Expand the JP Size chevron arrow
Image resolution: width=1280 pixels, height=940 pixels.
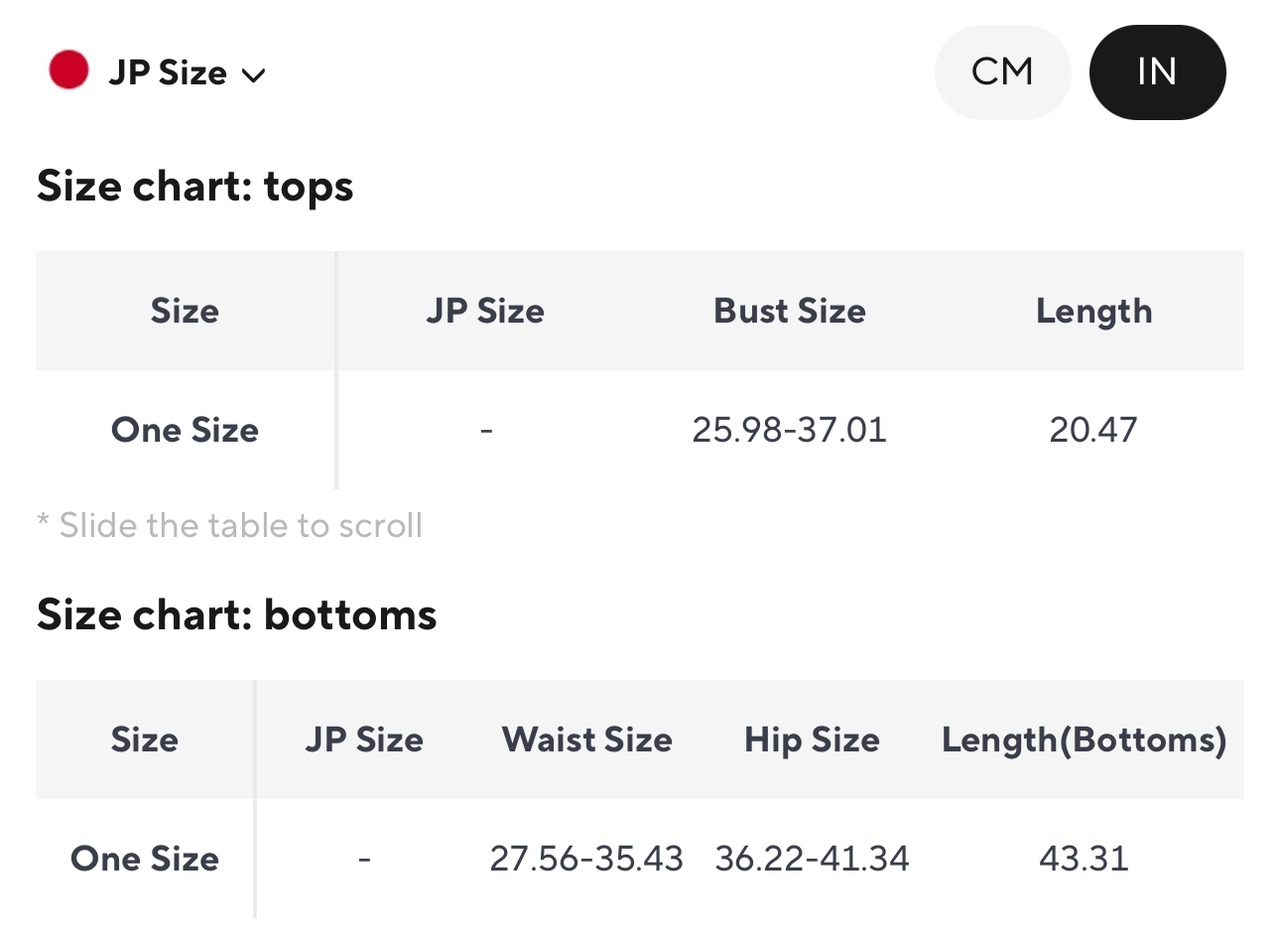coord(253,75)
